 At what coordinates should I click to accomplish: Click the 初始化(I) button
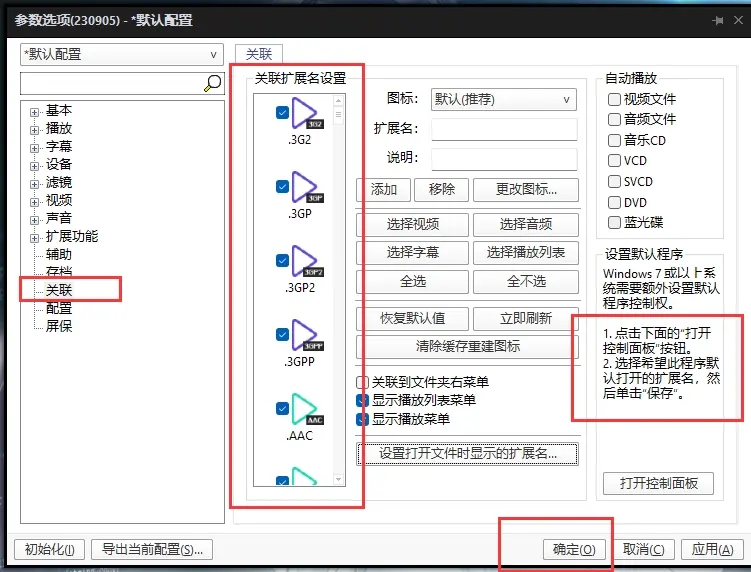49,549
